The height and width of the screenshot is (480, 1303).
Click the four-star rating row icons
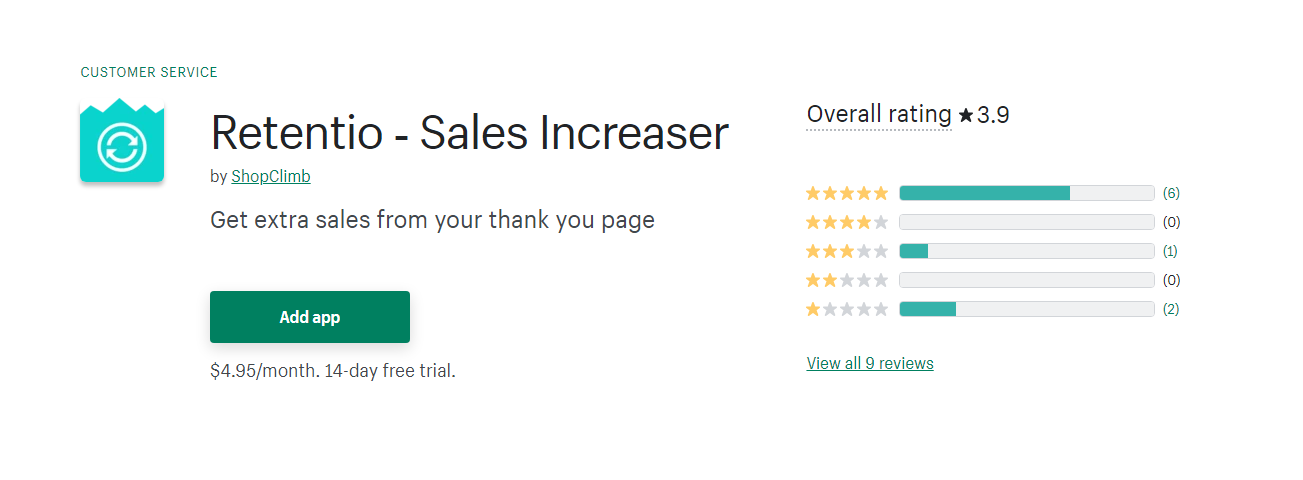tap(847, 222)
